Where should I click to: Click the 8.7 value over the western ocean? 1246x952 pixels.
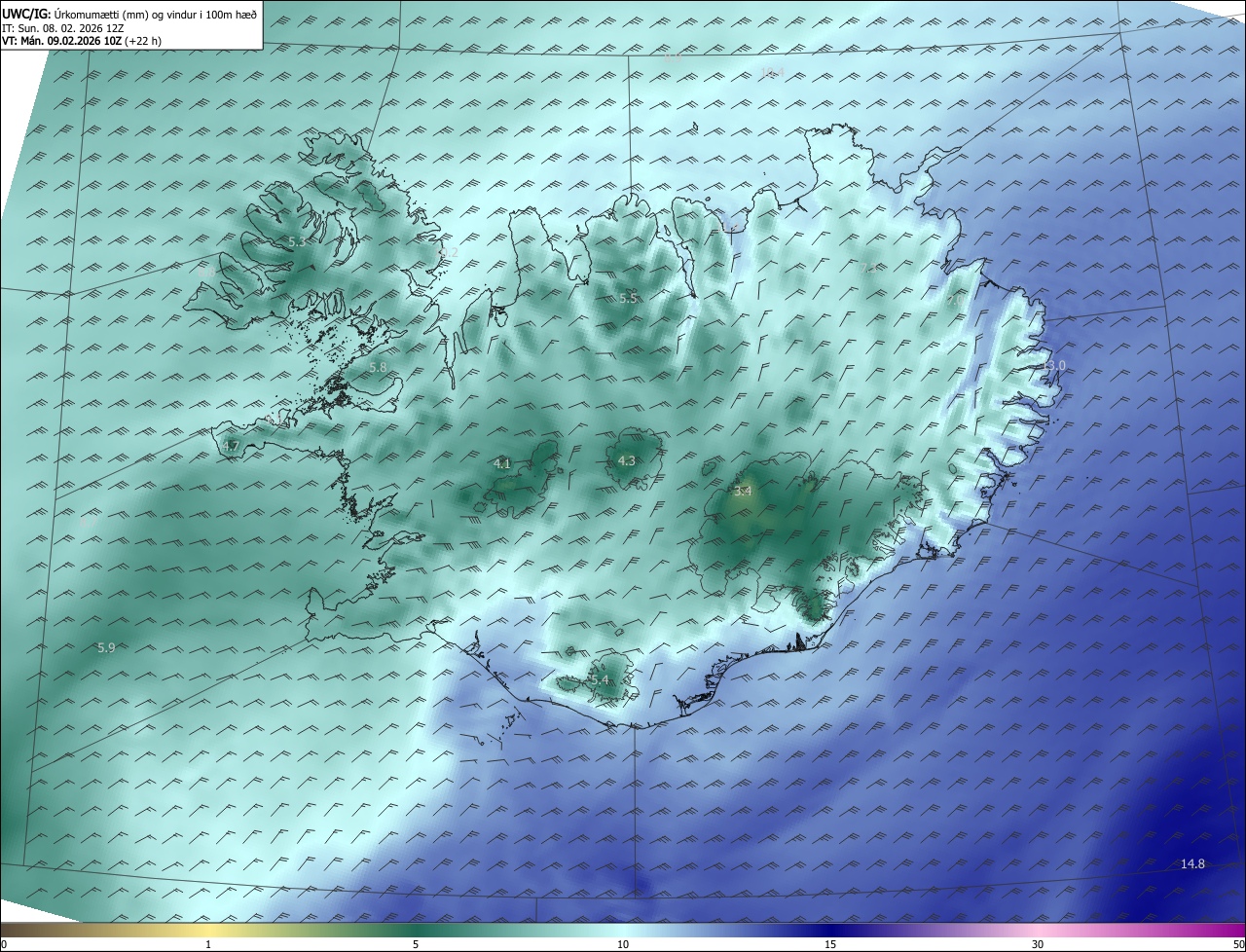87,523
